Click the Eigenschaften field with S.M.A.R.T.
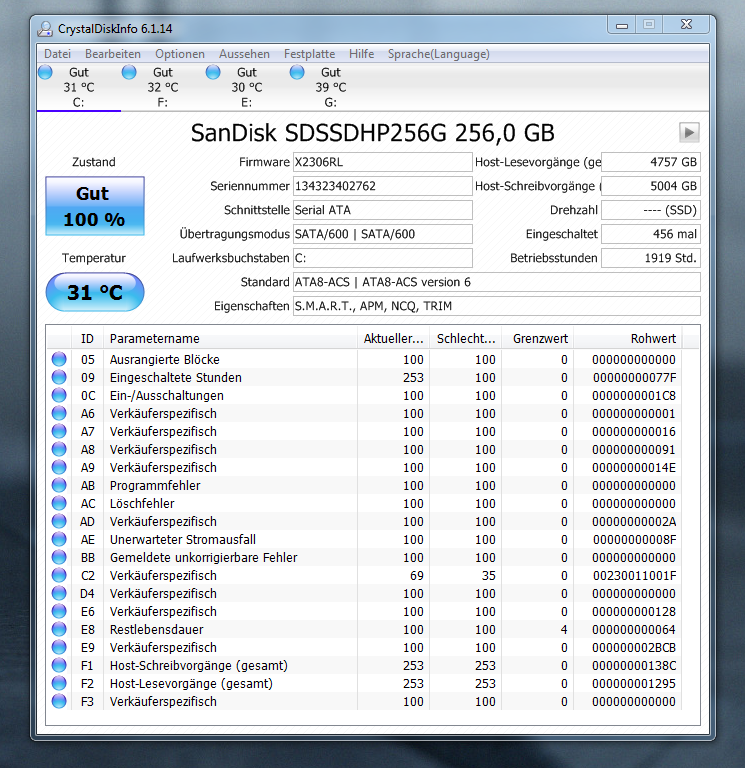Viewport: 745px width, 768px height. click(497, 306)
